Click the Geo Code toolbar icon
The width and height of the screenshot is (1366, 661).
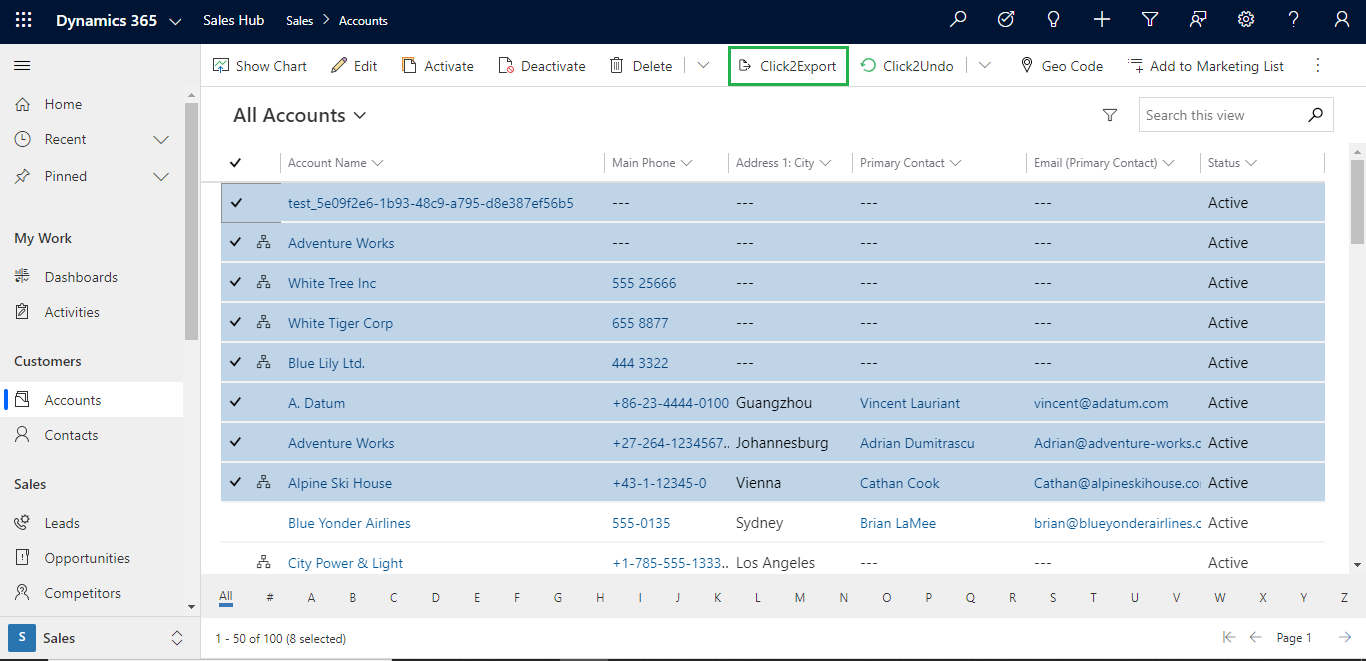pyautogui.click(x=1062, y=65)
